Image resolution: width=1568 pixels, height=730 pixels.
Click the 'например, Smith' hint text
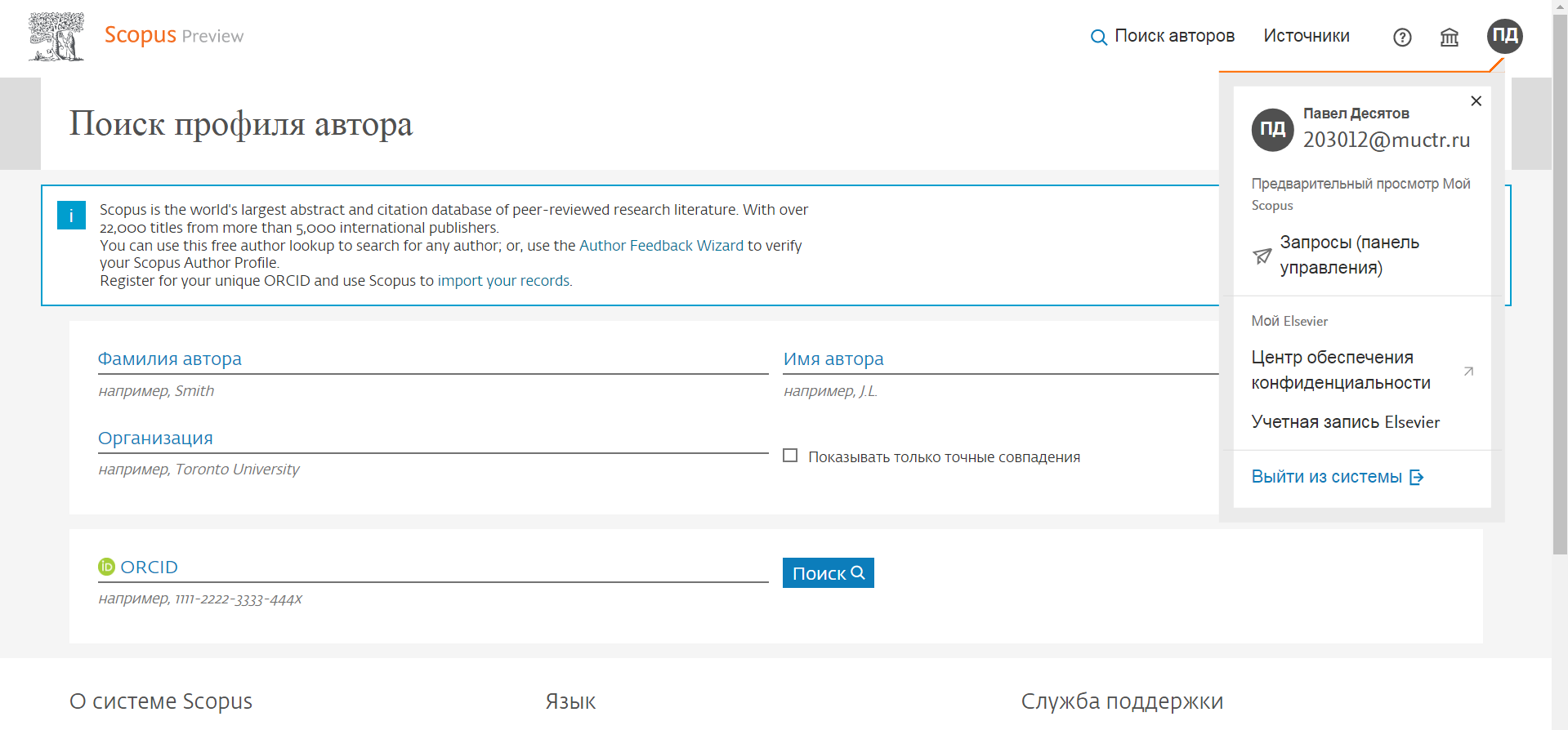click(156, 391)
